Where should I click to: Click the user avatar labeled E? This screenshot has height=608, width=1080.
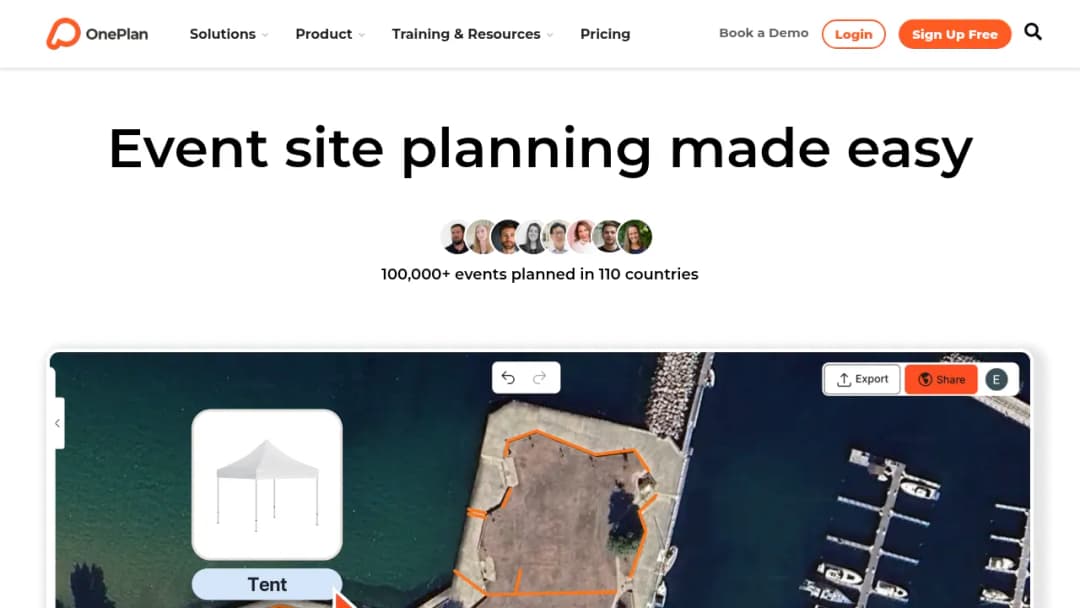(996, 379)
